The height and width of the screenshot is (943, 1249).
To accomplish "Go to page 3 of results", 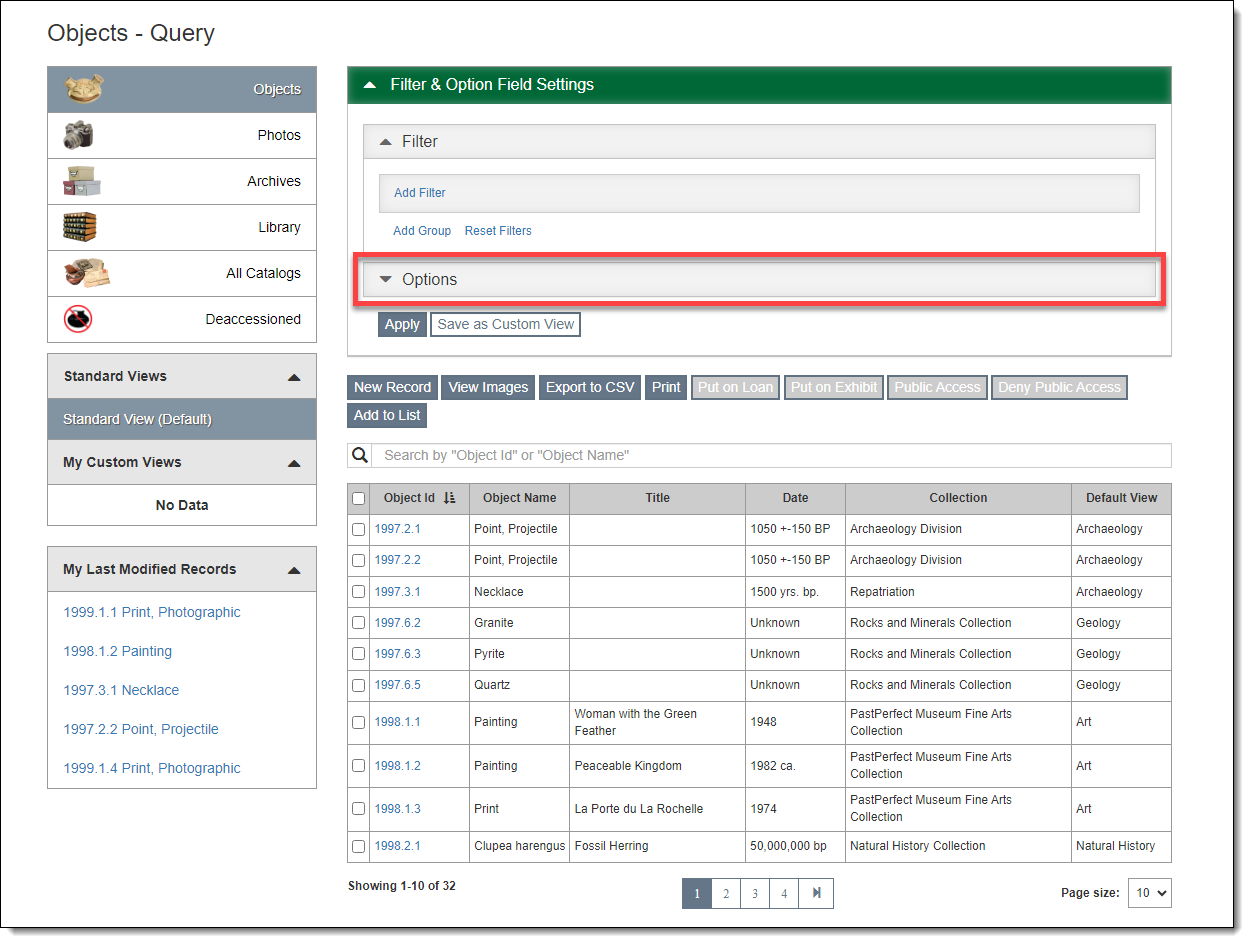I will point(755,893).
